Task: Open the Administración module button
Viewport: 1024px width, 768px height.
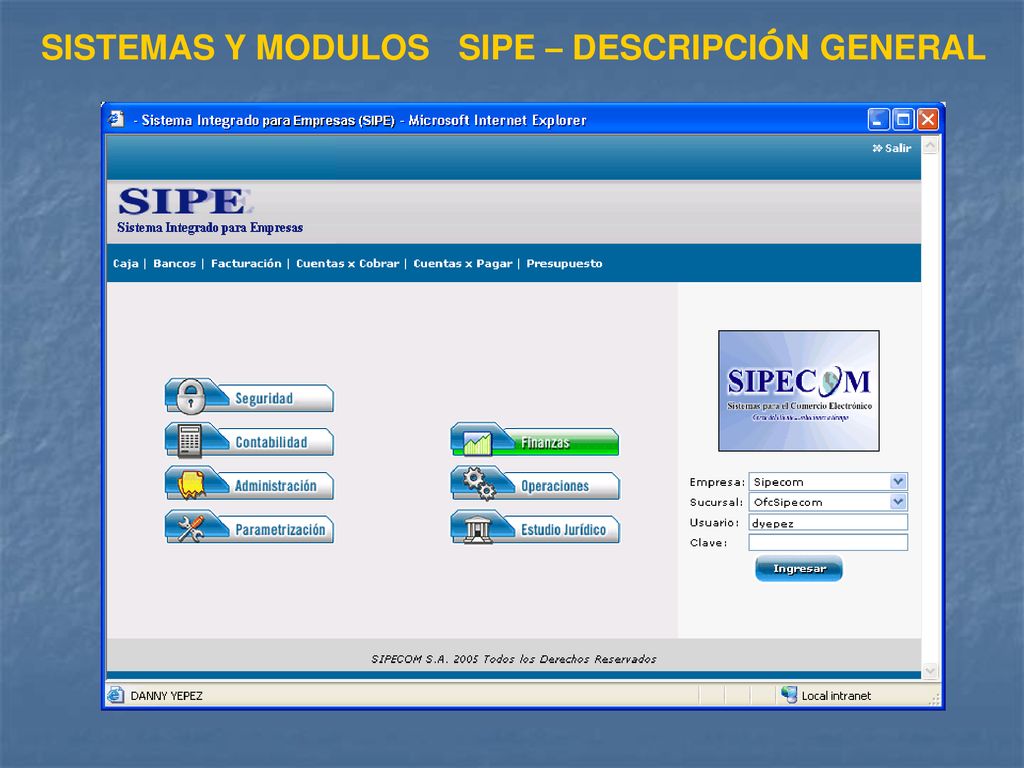Action: [249, 484]
